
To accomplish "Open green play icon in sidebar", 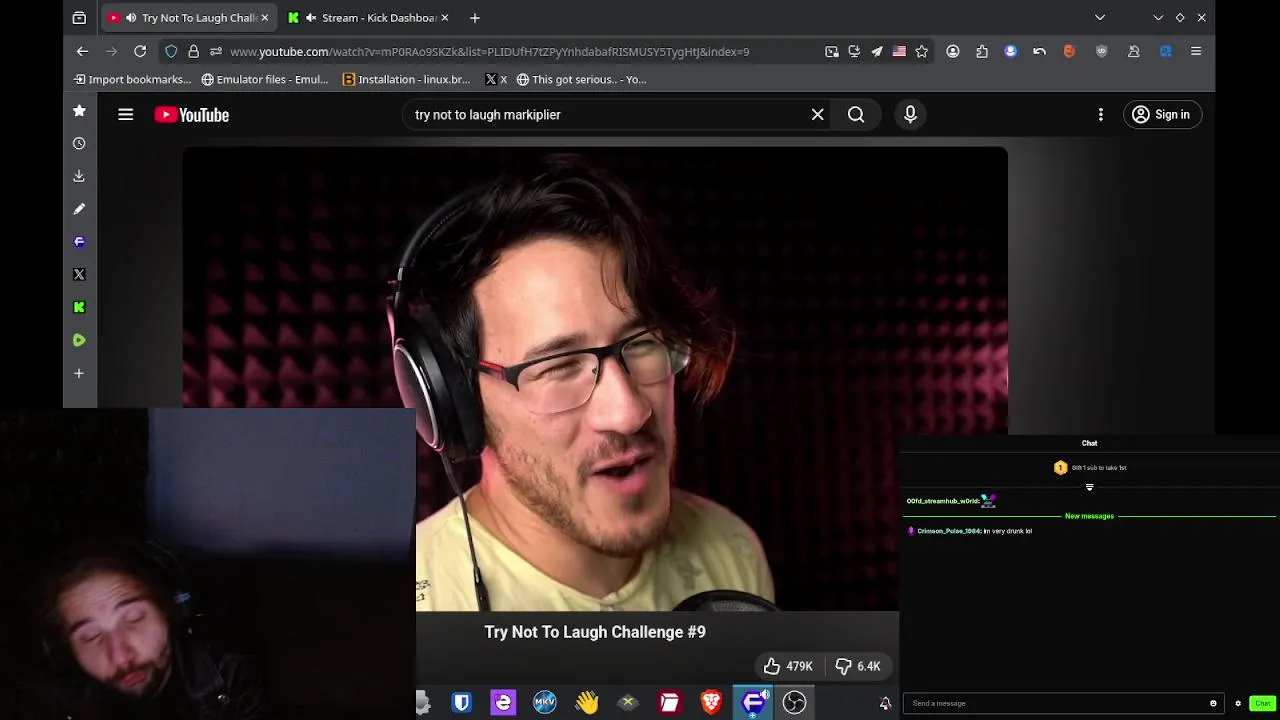I will point(79,340).
